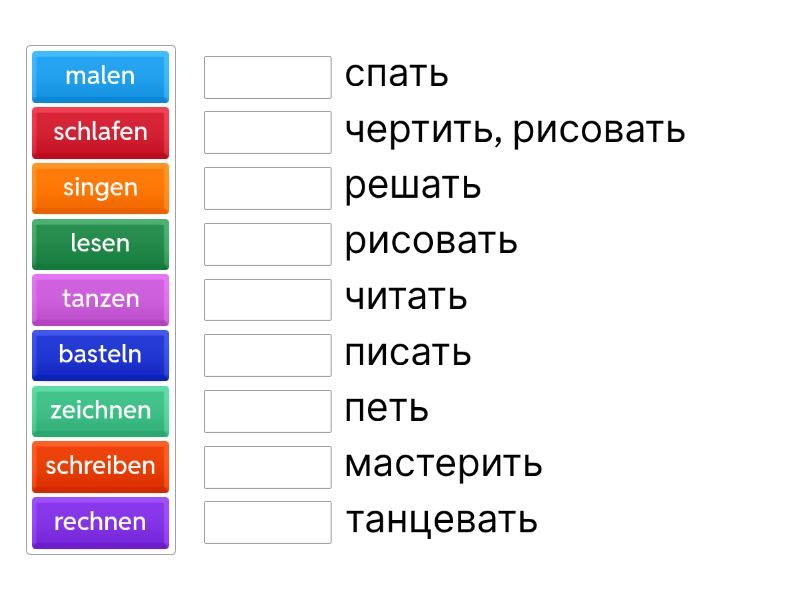
Task: Click the blank box next to 'решать'
Action: (x=267, y=188)
